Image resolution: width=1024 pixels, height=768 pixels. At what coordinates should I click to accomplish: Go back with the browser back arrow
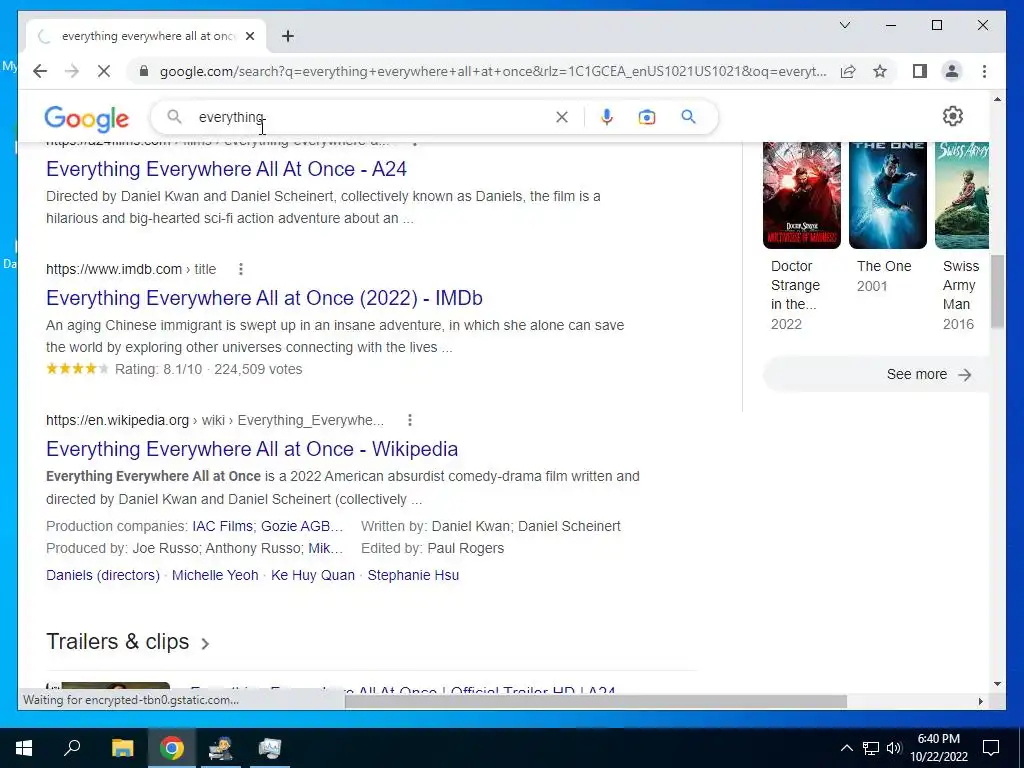(x=40, y=71)
